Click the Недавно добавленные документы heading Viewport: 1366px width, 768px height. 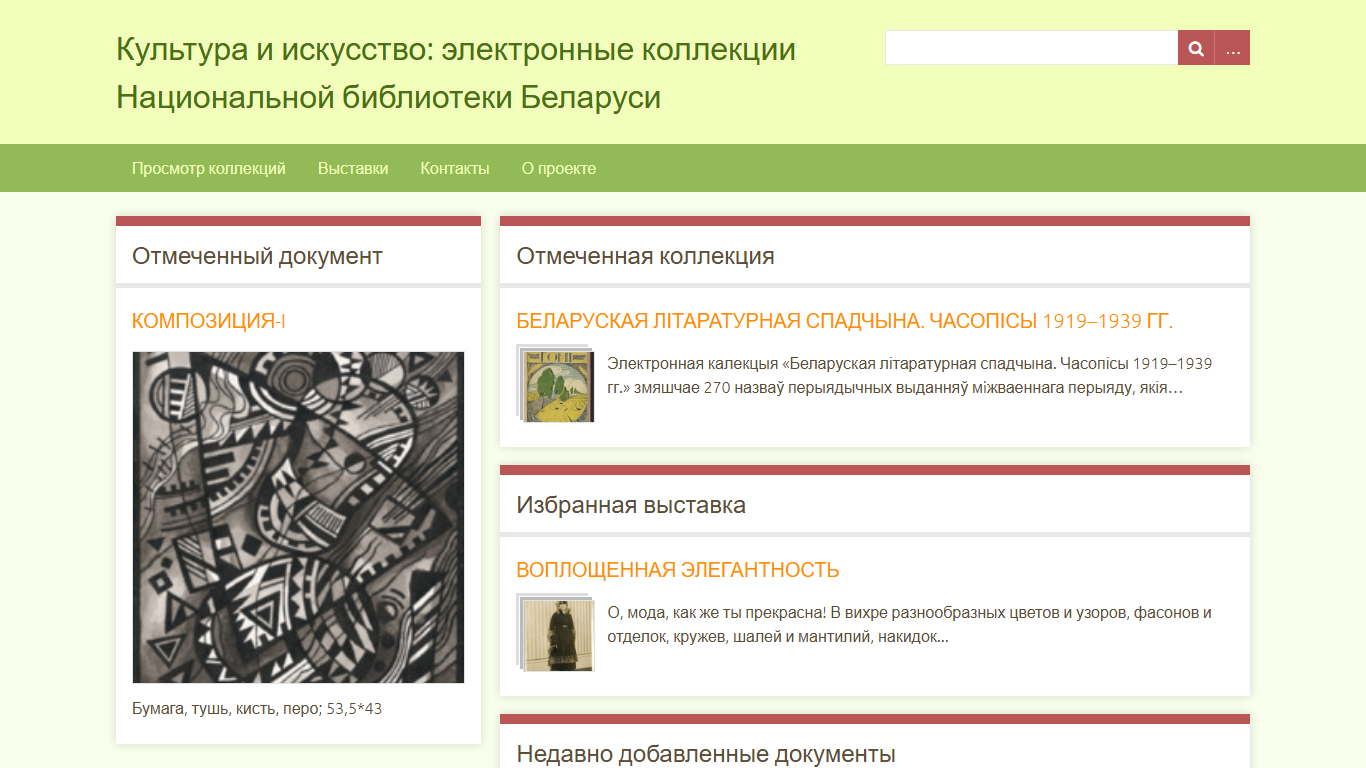click(x=706, y=754)
